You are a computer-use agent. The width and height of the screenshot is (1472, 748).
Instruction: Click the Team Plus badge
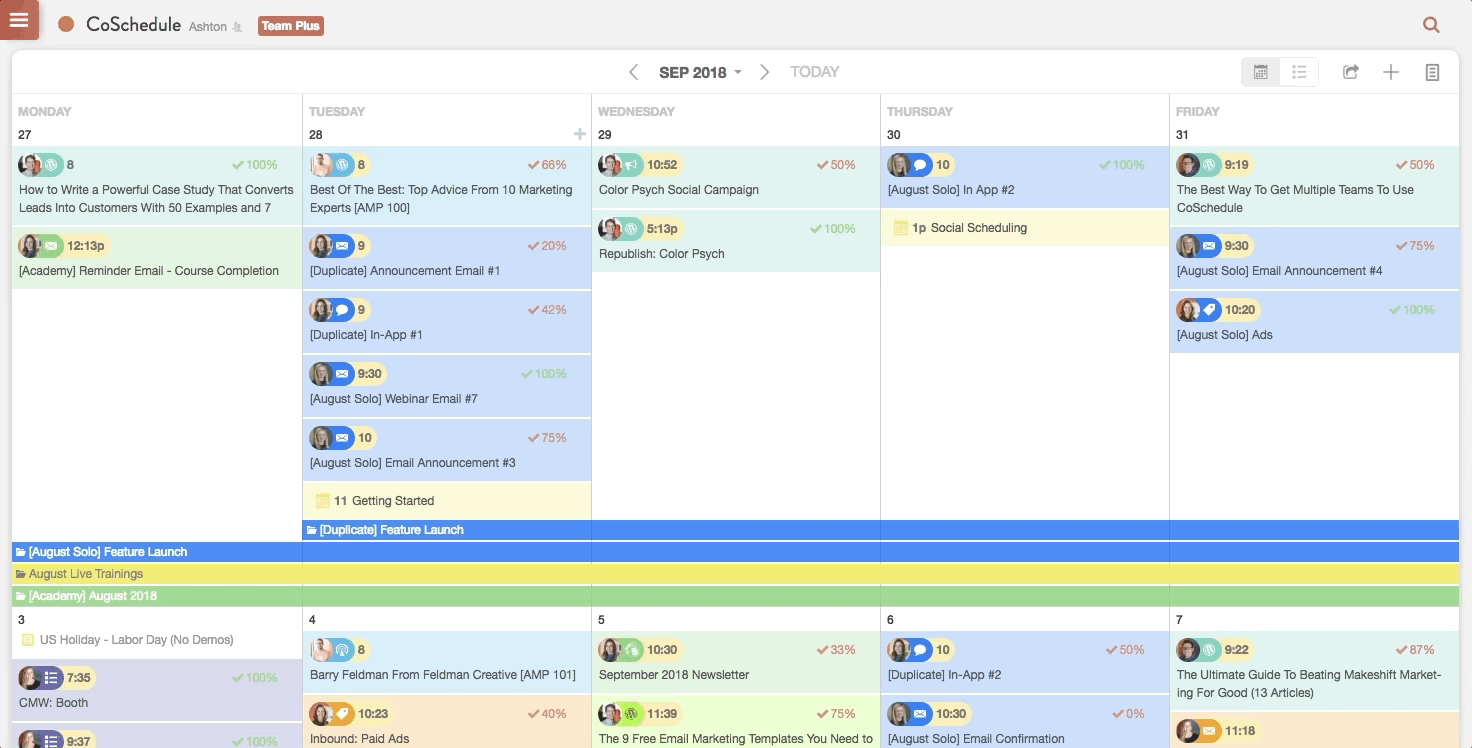click(291, 26)
